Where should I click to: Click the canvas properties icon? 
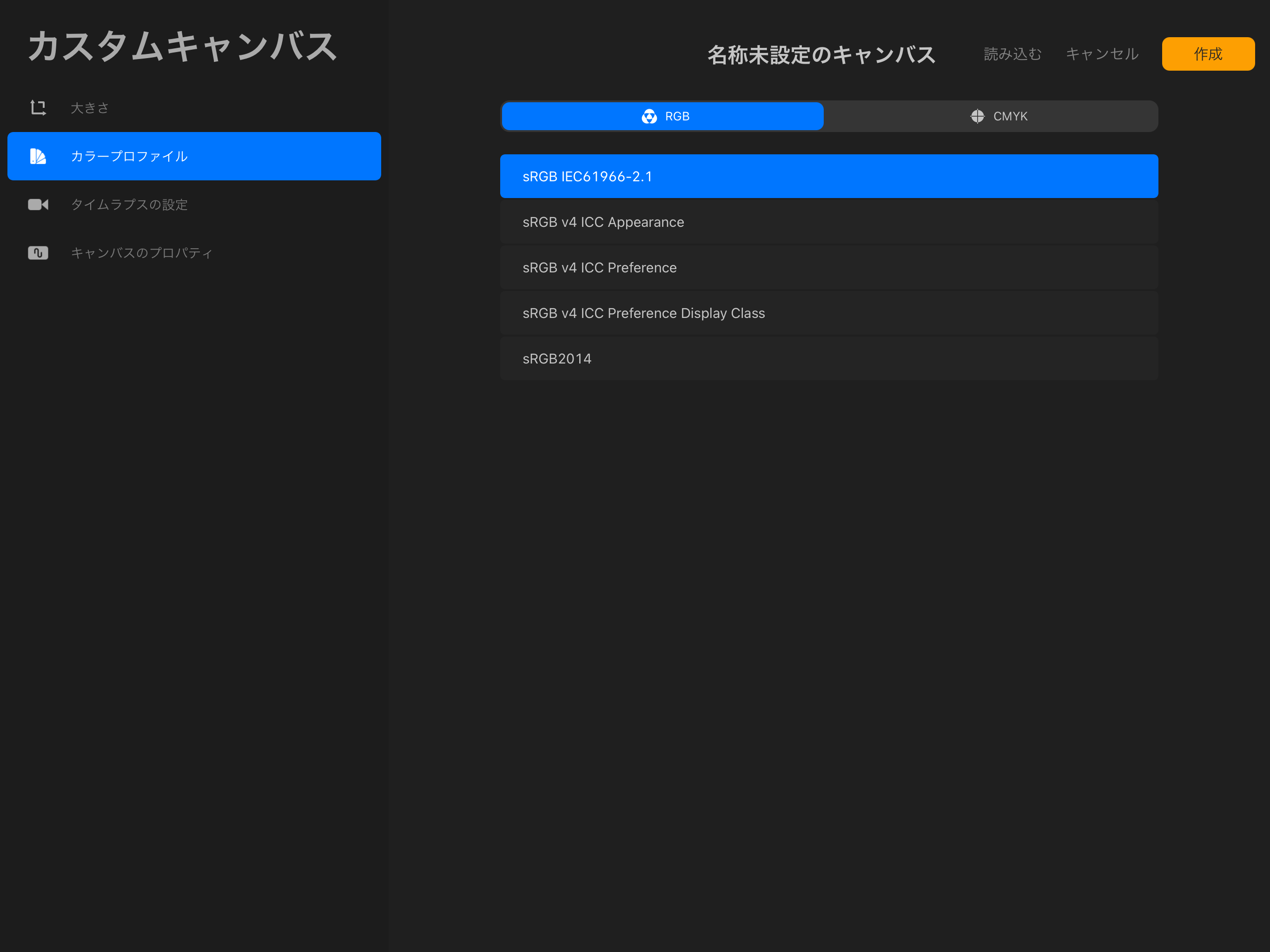(38, 252)
